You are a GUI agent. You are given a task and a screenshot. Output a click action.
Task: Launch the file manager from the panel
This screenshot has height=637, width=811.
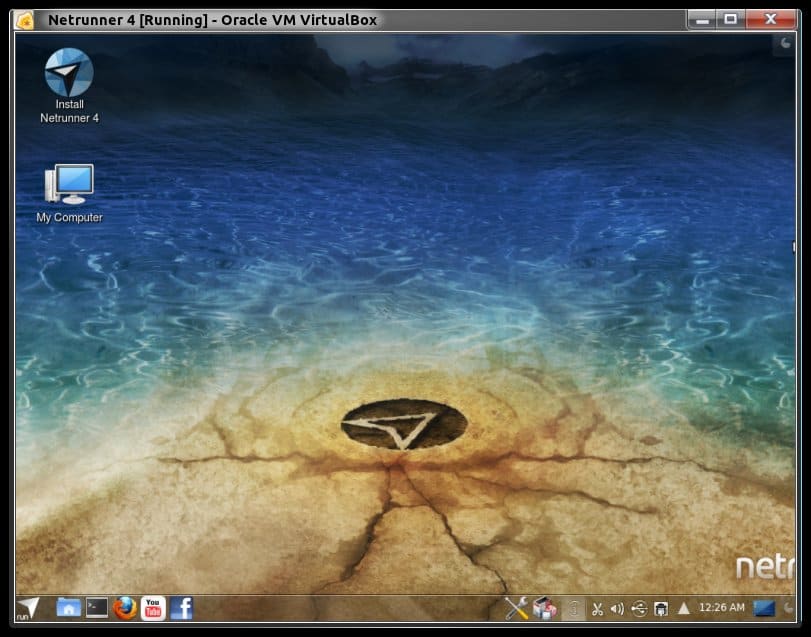pos(68,607)
